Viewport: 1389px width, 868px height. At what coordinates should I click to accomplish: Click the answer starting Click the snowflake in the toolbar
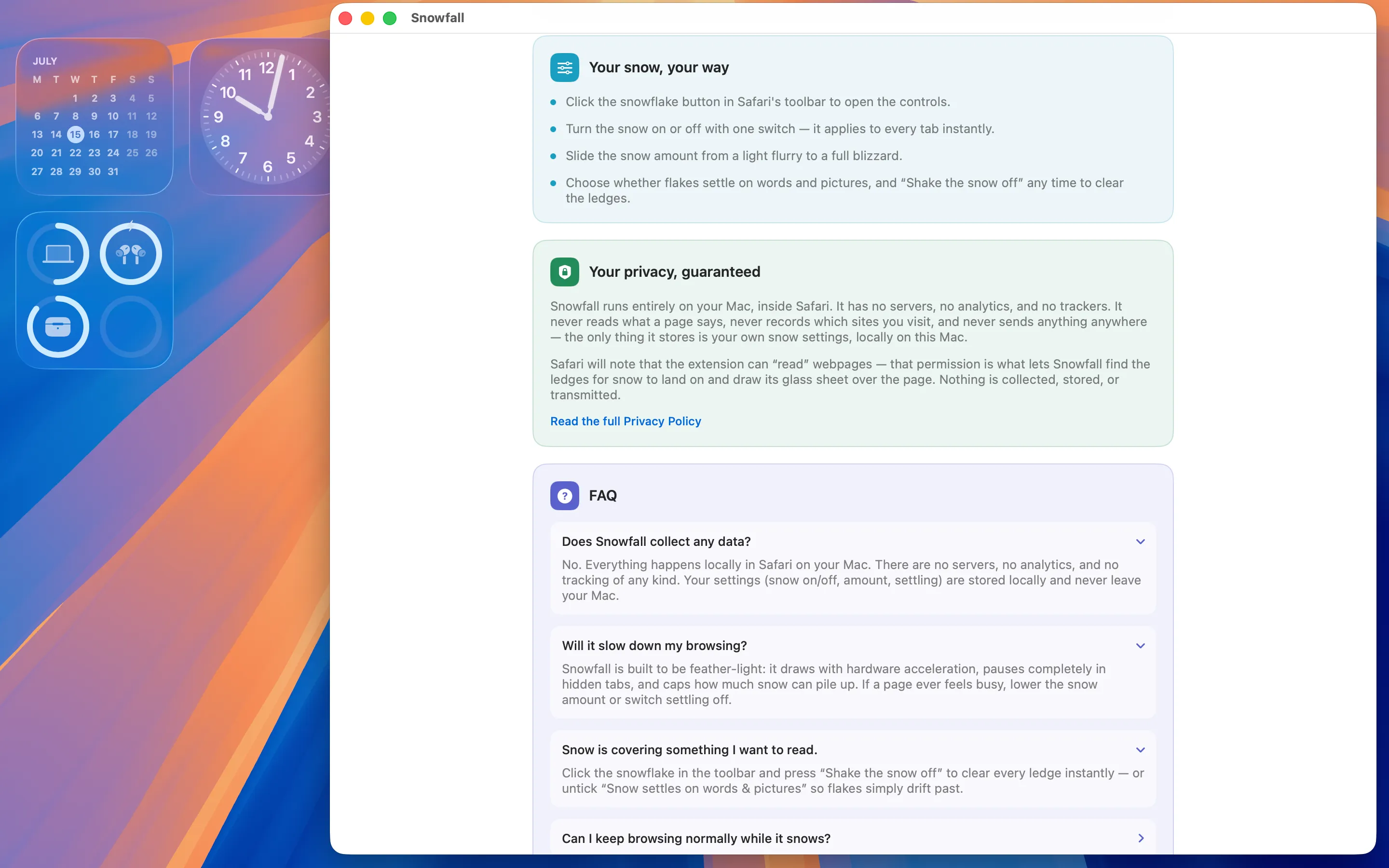point(853,781)
